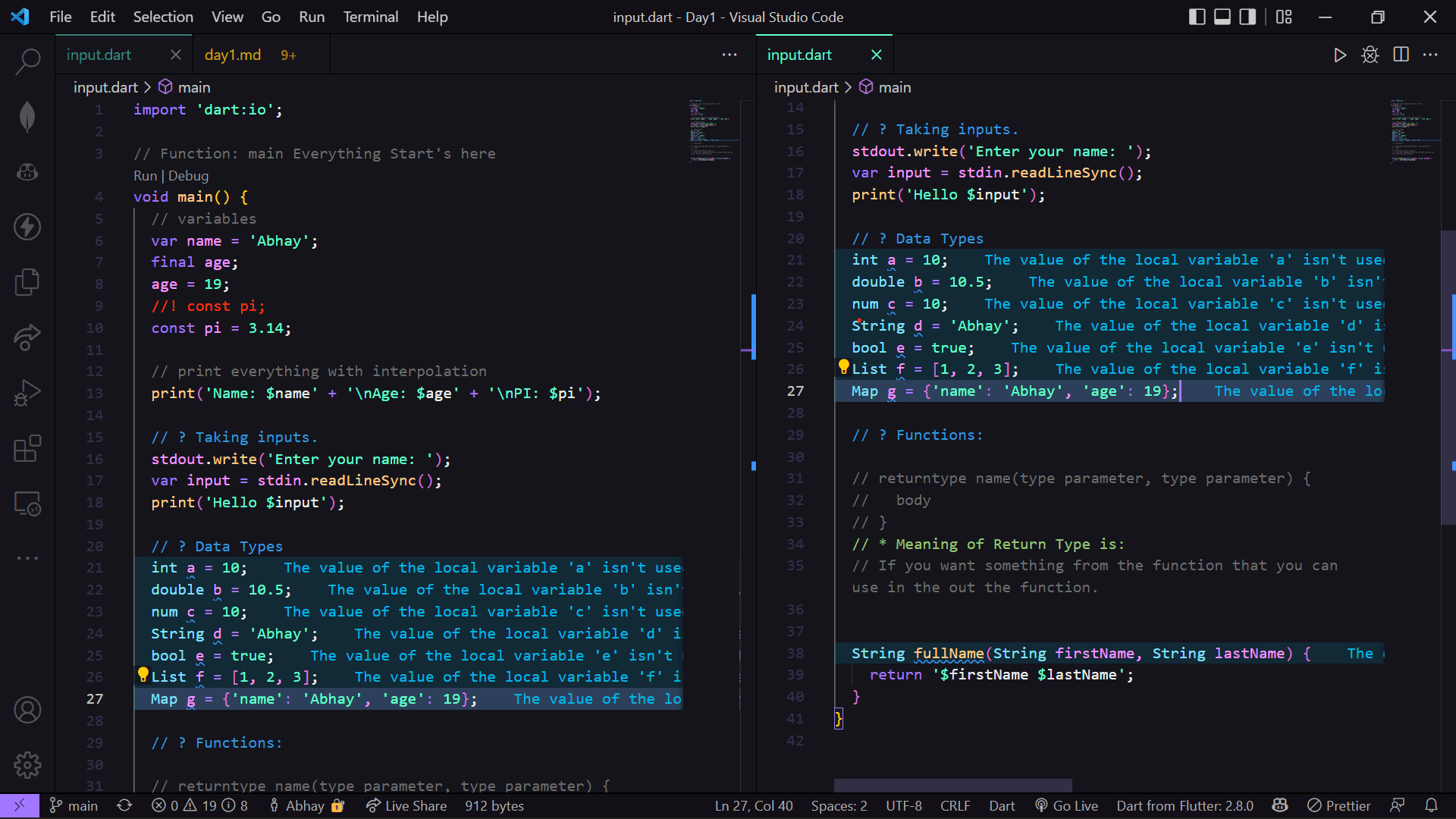Open the Manage gear icon
The image size is (1456, 819).
(x=27, y=765)
